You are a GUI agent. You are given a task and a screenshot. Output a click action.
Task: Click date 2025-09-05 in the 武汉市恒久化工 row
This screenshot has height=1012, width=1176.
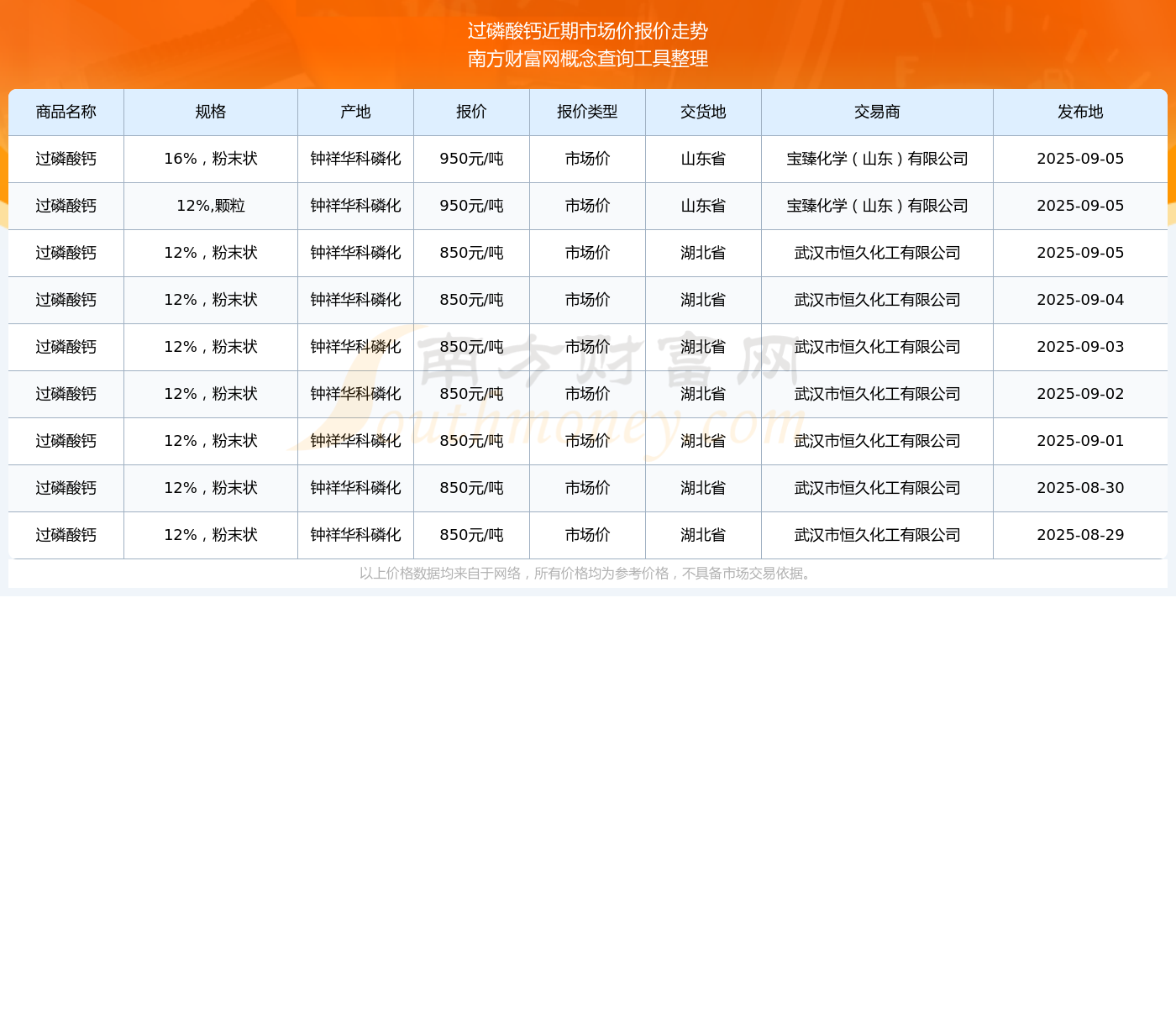[x=1080, y=253]
